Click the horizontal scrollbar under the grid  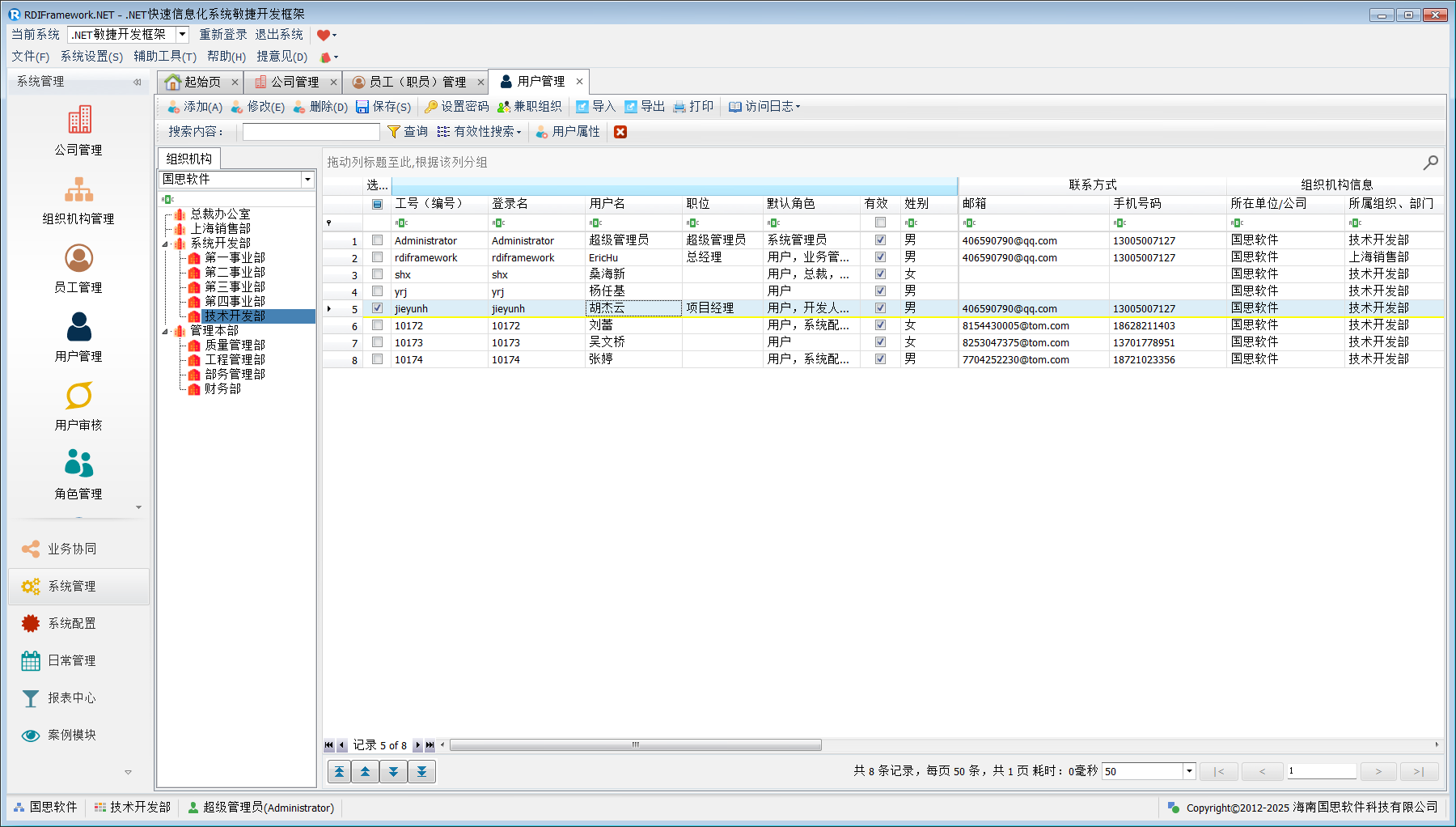(635, 745)
